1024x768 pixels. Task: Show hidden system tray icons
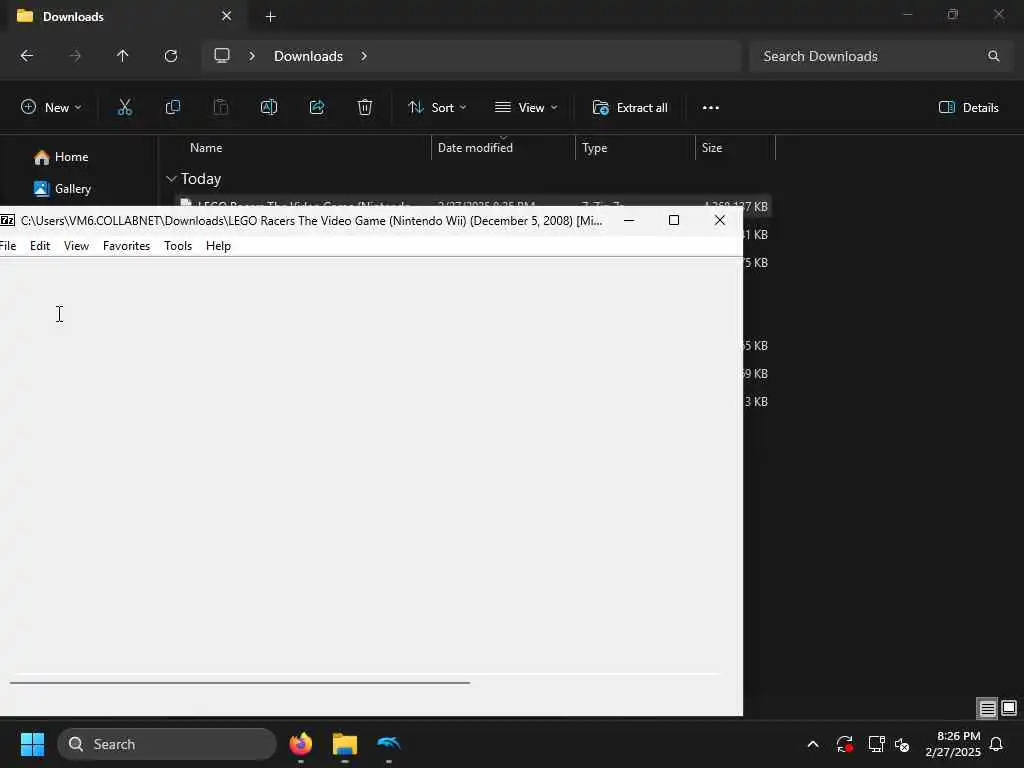[x=813, y=744]
